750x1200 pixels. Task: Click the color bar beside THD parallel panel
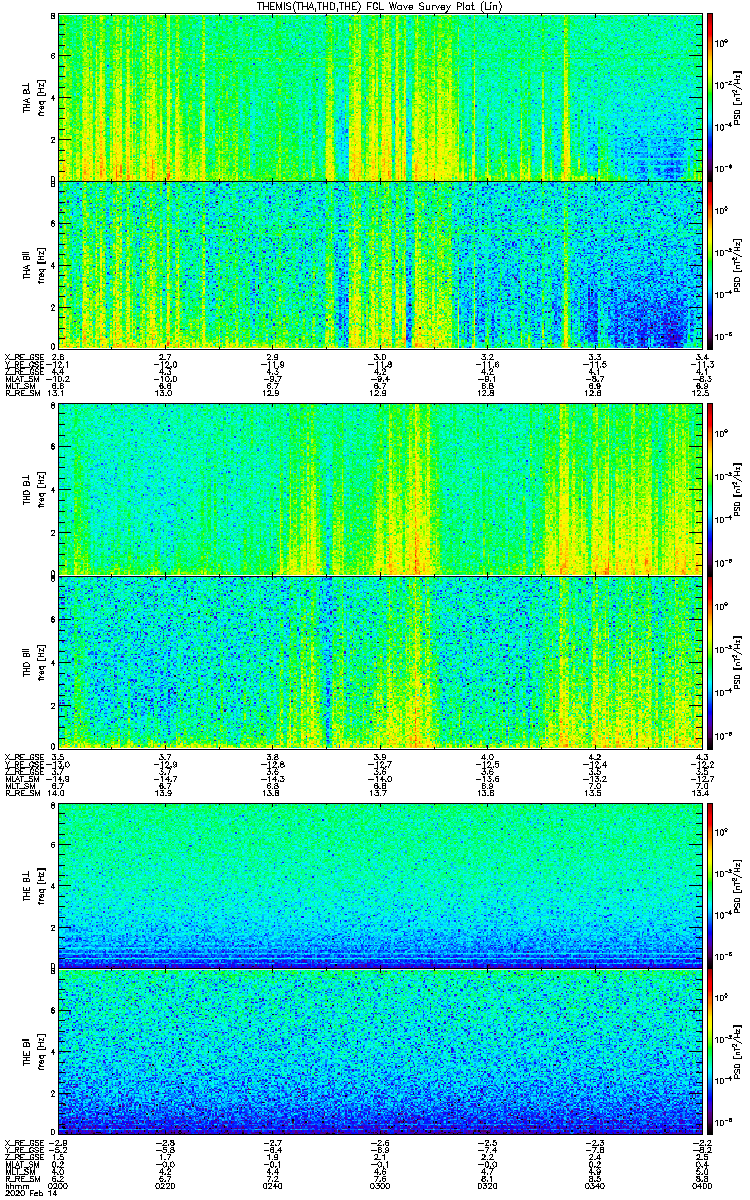(x=711, y=662)
